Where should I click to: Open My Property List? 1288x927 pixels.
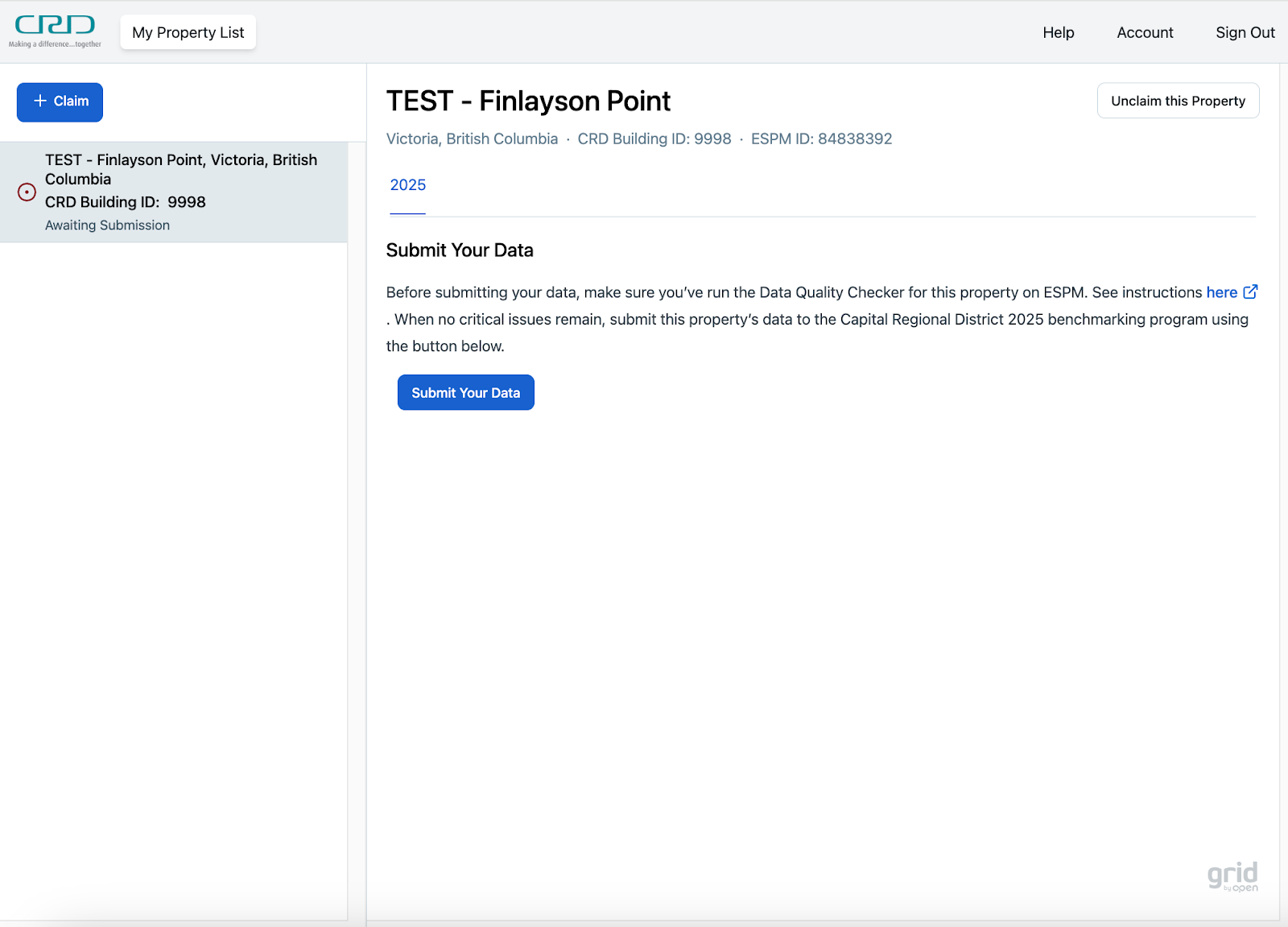(188, 33)
